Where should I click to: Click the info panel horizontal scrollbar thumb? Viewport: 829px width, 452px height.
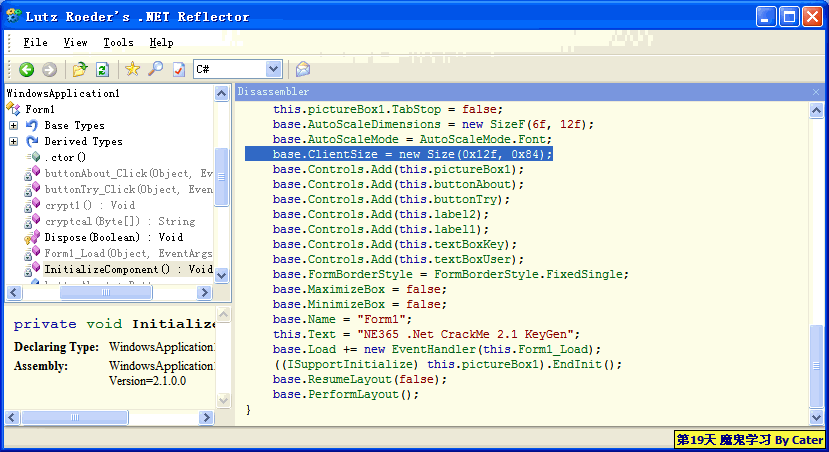click(75, 418)
